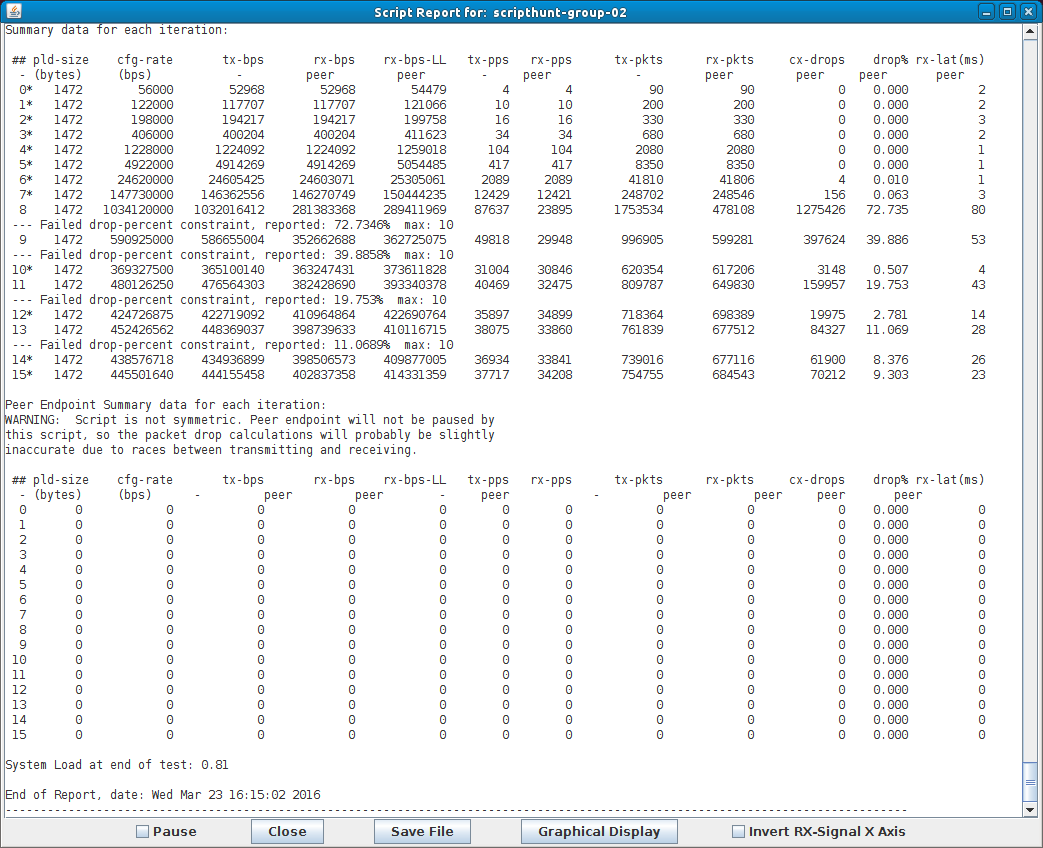The width and height of the screenshot is (1043, 848).
Task: Click the scrollbar up arrow
Action: [x=1030, y=31]
